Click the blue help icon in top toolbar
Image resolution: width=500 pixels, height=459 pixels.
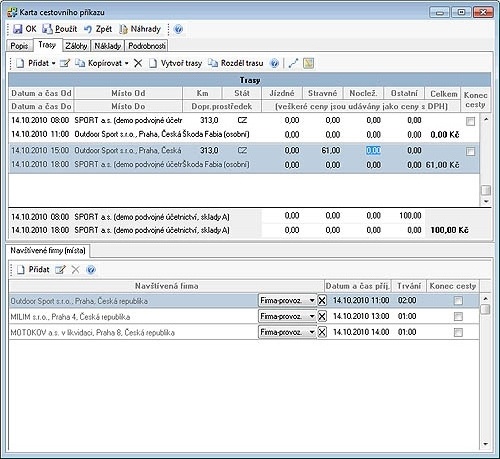[x=178, y=29]
